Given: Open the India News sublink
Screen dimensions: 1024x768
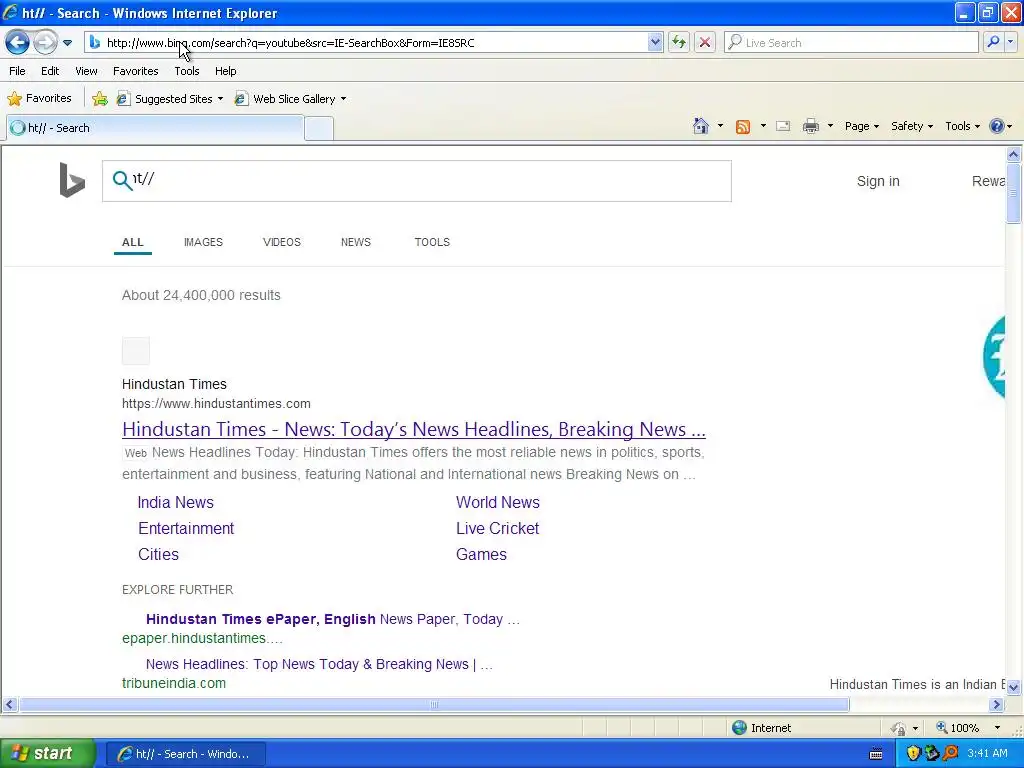Looking at the screenshot, I should pos(176,502).
